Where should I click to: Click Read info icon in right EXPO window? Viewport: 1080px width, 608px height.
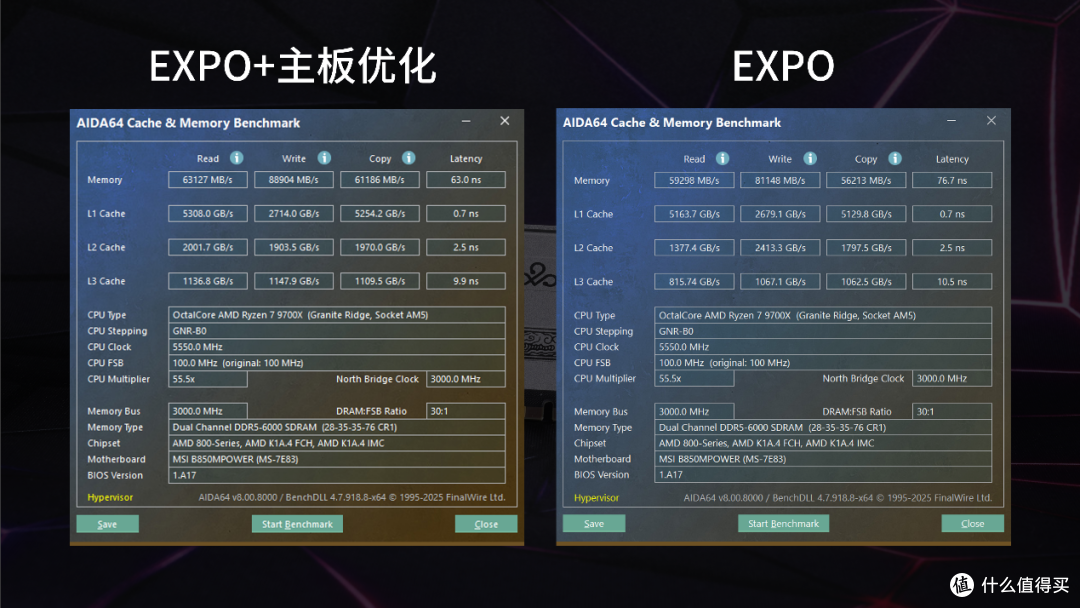723,158
